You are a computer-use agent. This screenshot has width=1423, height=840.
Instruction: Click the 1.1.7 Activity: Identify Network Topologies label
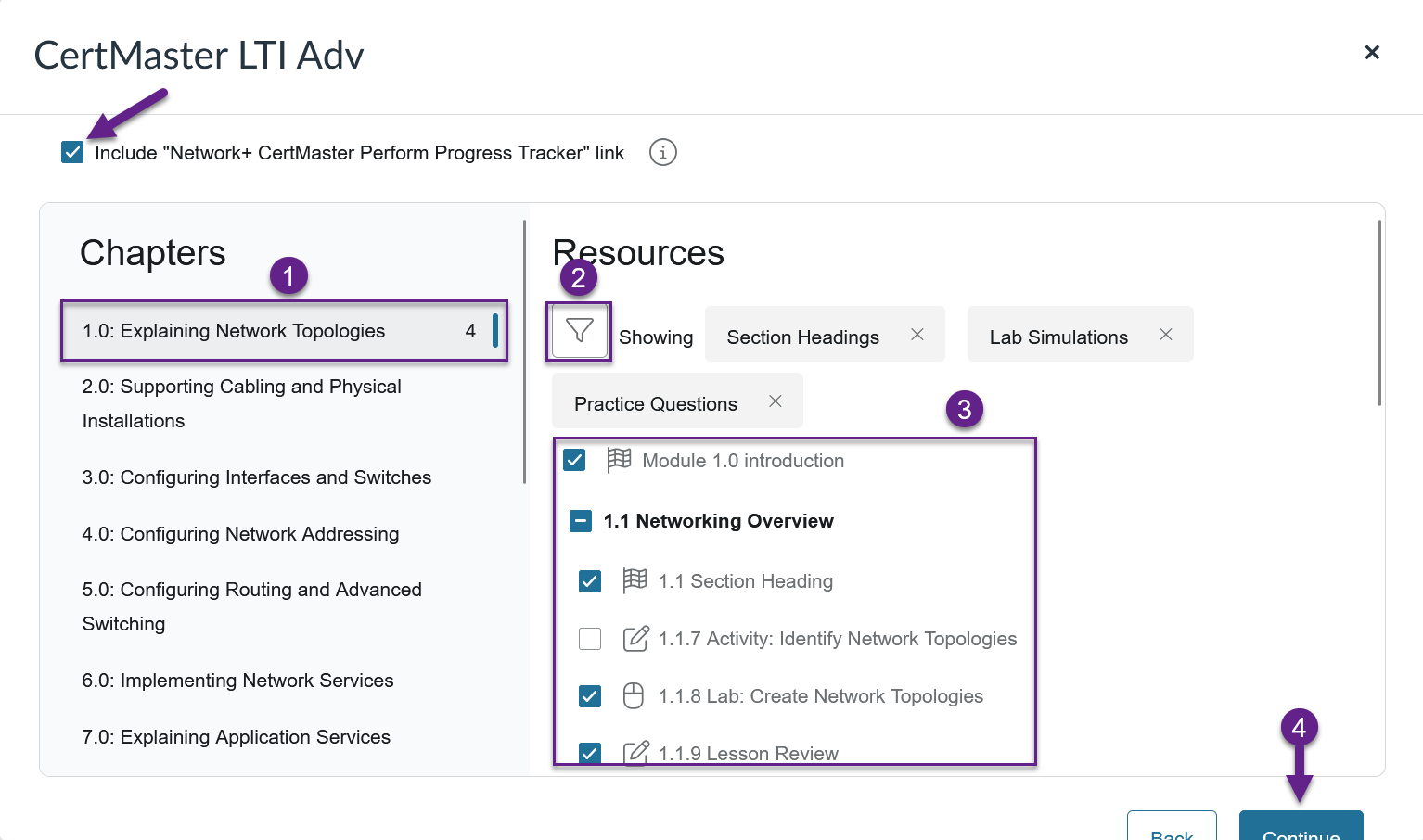coord(838,639)
